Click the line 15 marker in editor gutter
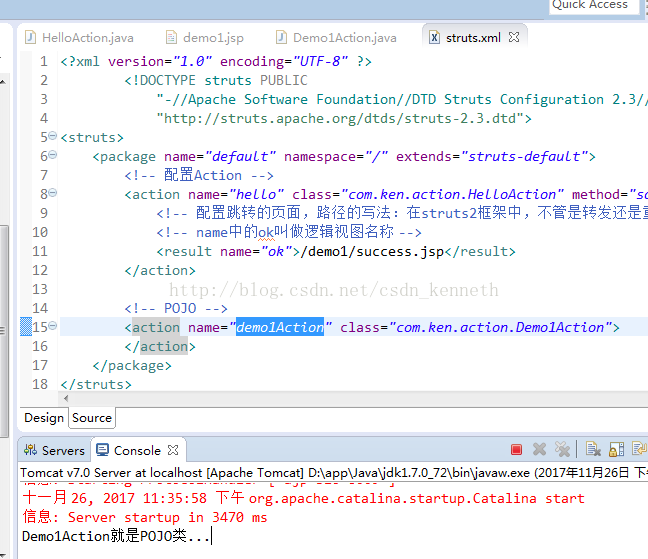 tap(26, 326)
